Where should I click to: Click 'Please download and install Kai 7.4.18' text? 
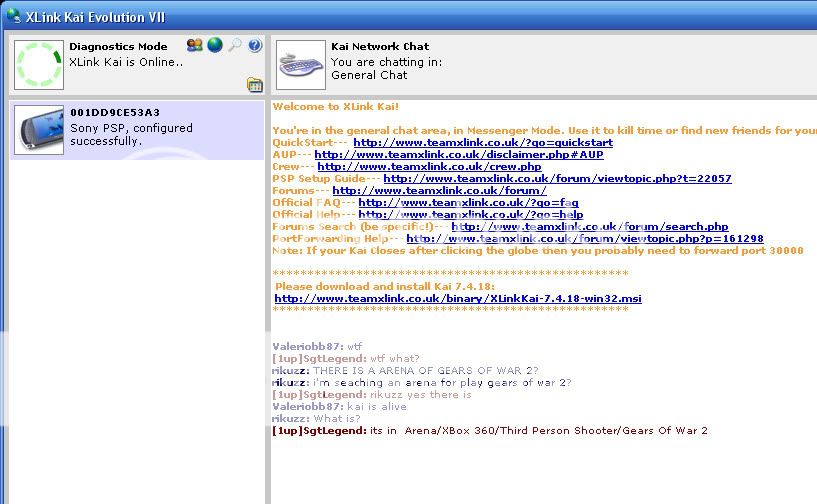point(385,286)
